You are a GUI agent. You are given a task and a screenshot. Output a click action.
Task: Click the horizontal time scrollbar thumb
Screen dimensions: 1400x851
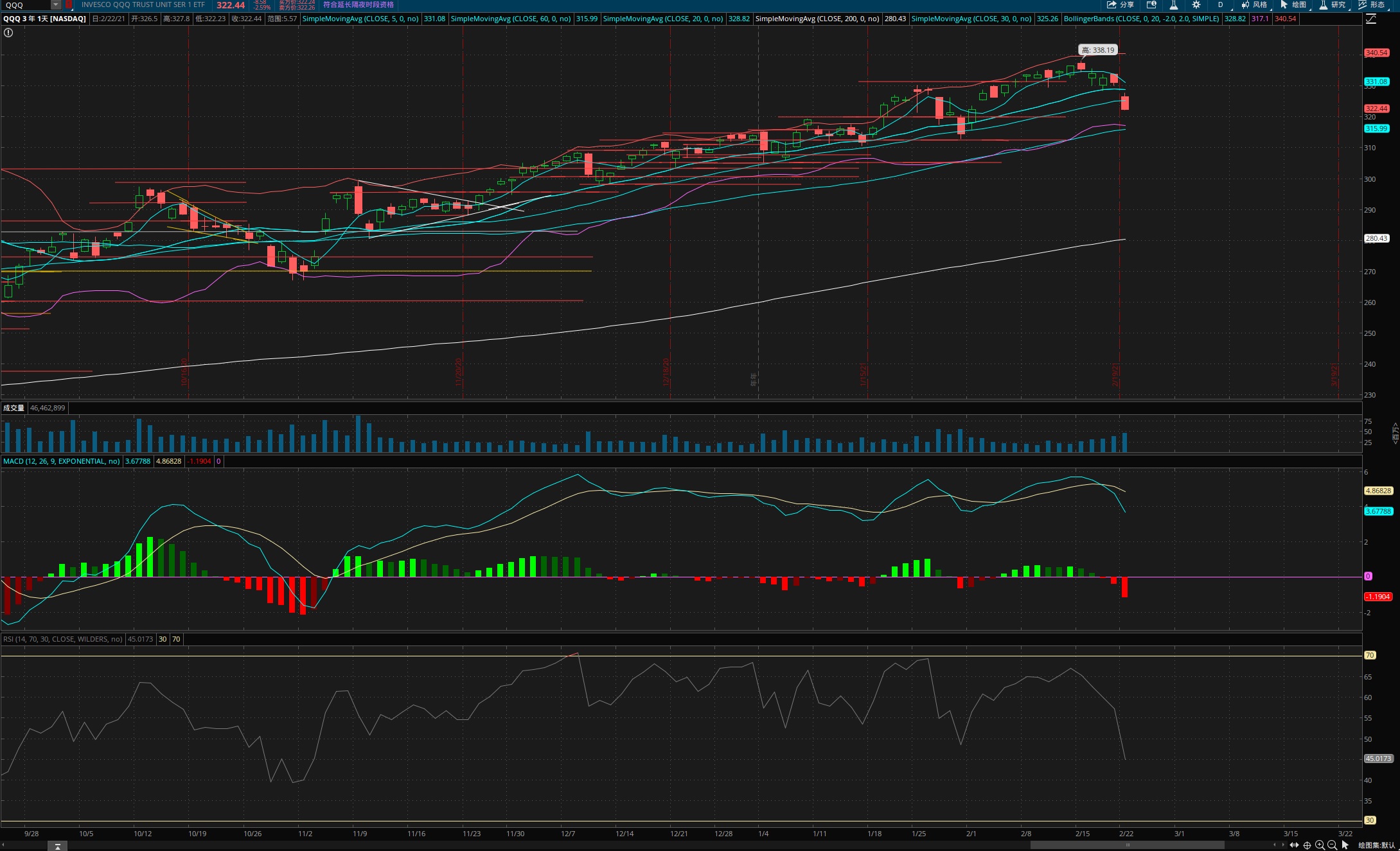pos(1127,845)
